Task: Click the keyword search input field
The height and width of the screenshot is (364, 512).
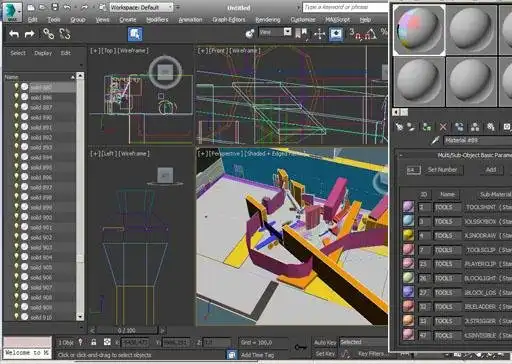Action: 345,7
